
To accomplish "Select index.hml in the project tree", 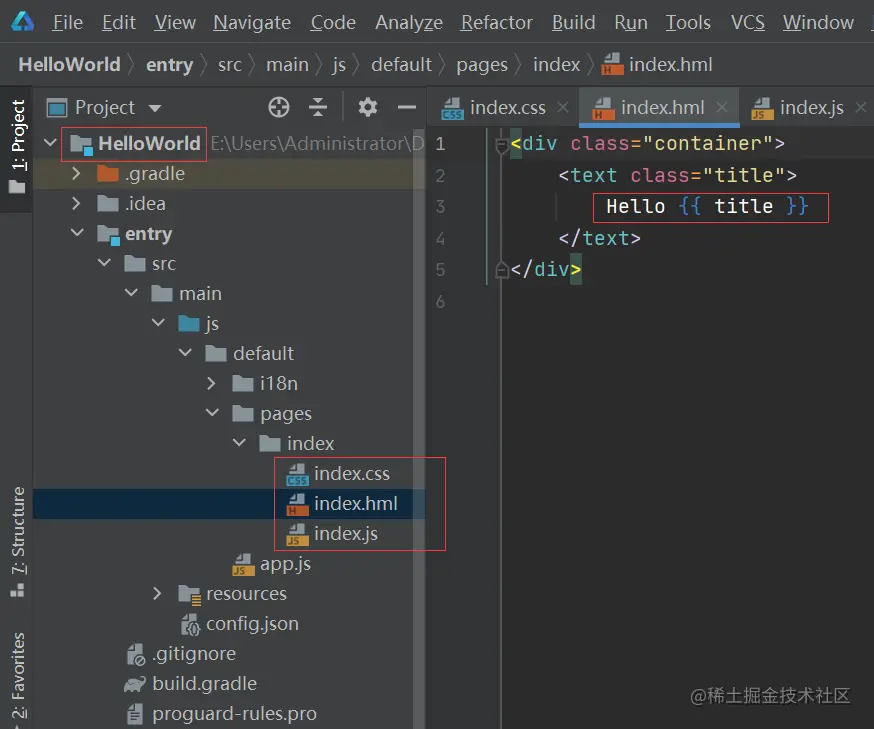I will click(342, 504).
